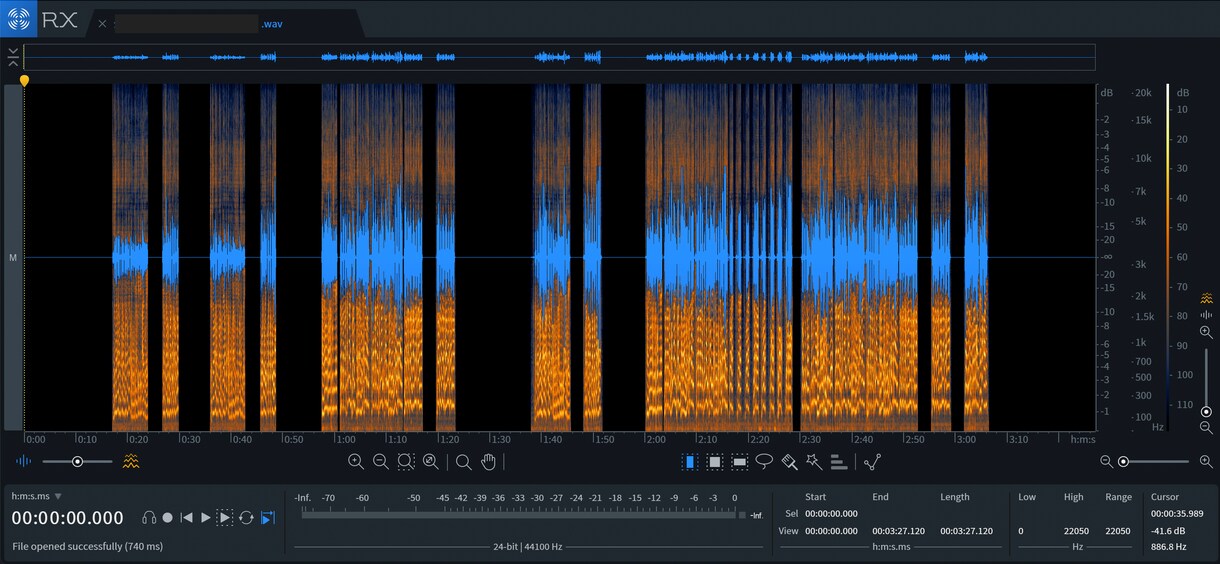The width and height of the screenshot is (1220, 564).
Task: Click the Rewind to start button
Action: [x=186, y=517]
